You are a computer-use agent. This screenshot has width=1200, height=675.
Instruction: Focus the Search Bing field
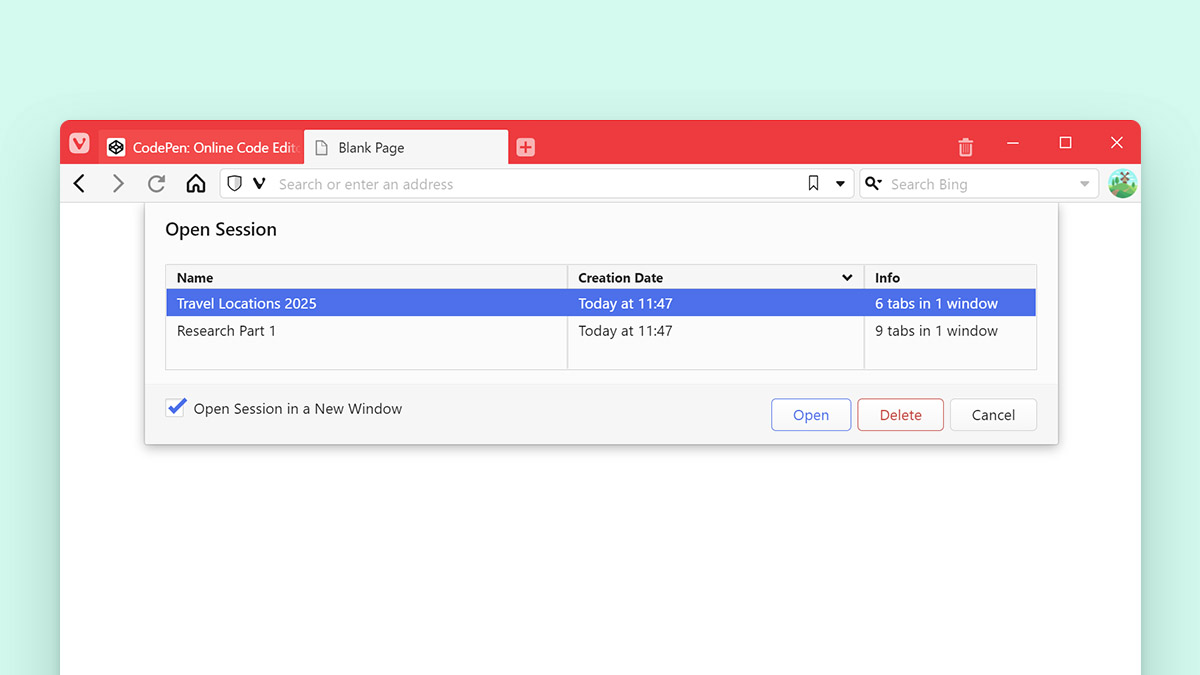point(980,184)
